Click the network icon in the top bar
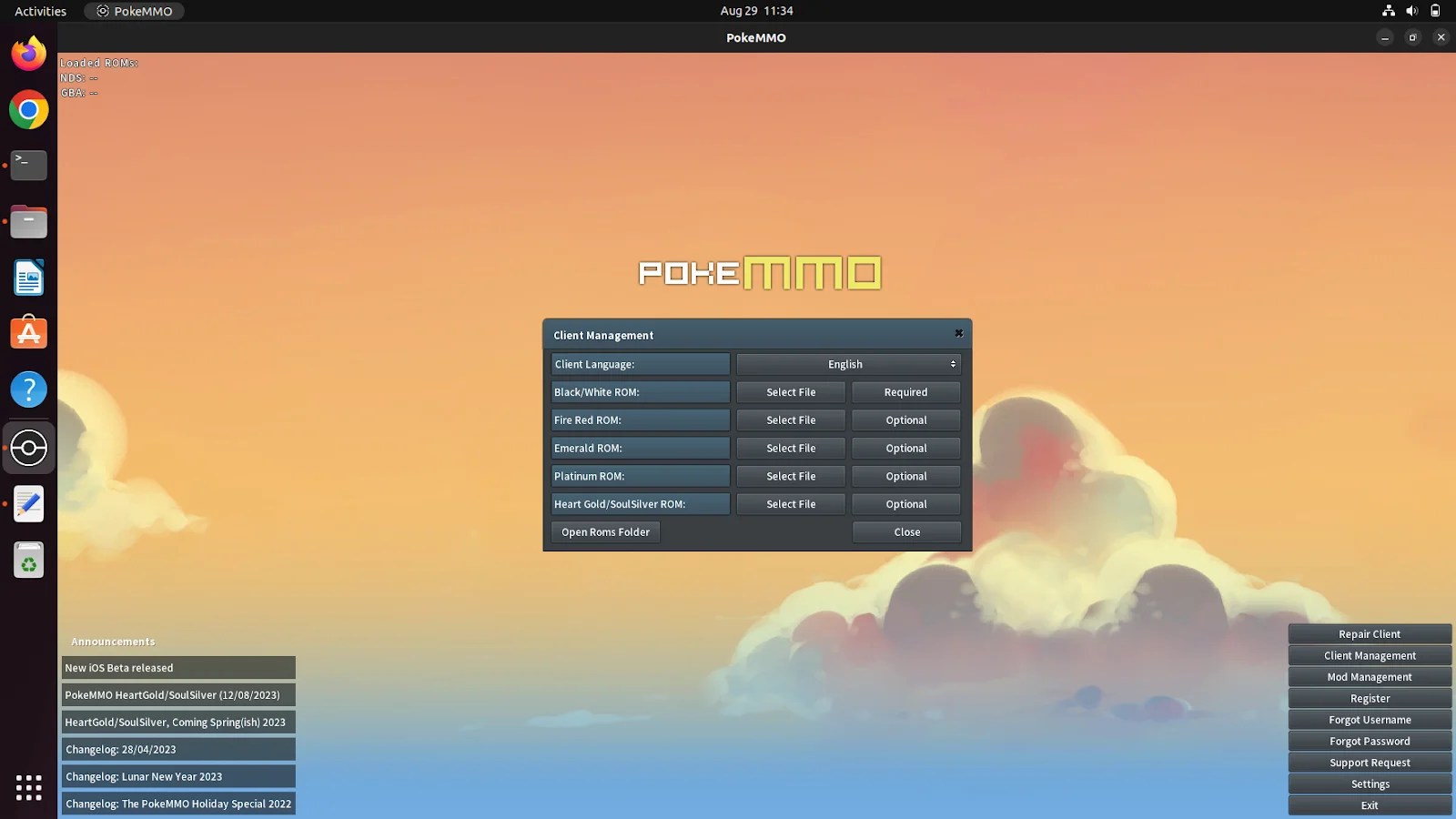 (1389, 11)
